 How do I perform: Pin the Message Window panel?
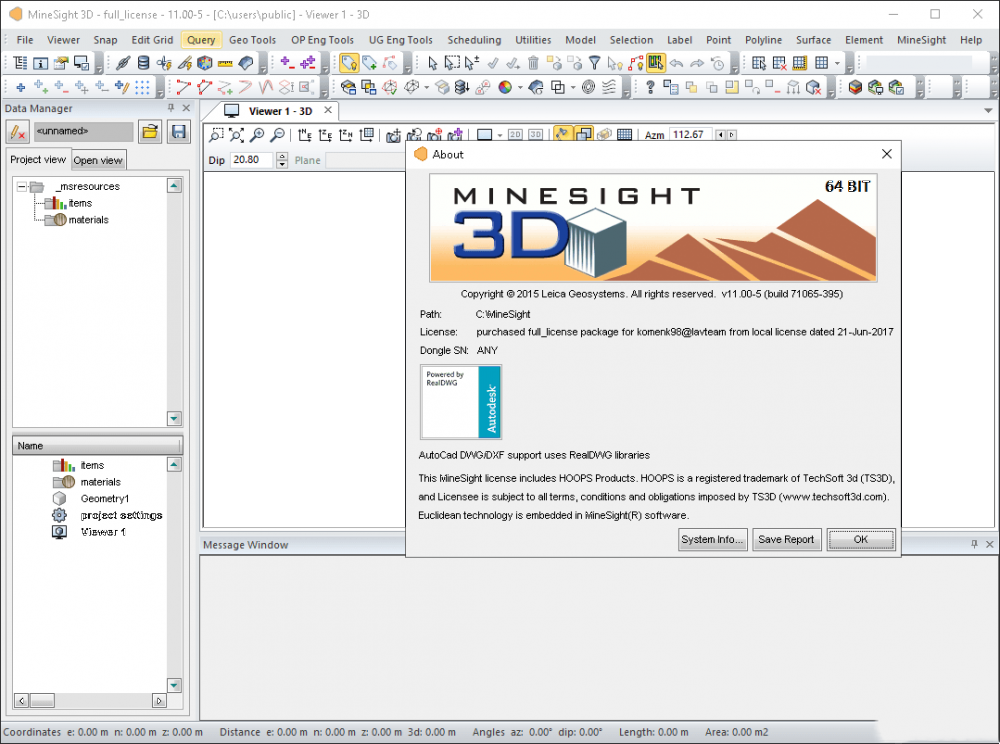[974, 544]
